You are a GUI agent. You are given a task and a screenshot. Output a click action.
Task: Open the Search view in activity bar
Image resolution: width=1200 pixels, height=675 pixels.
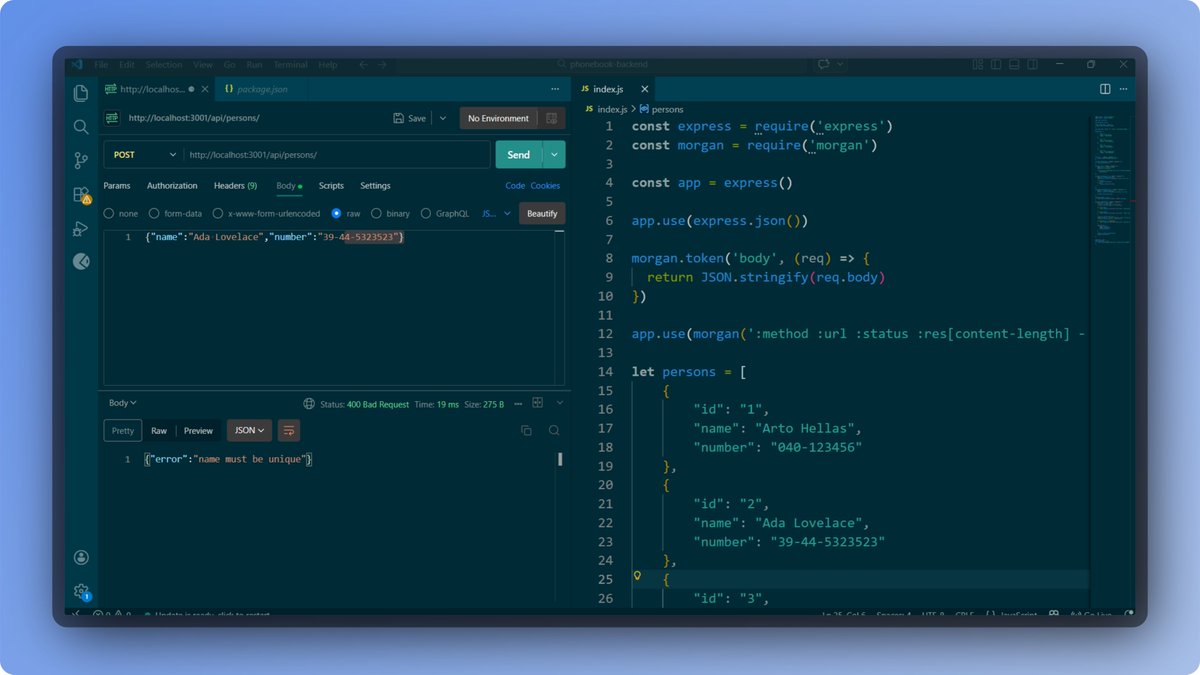point(81,127)
